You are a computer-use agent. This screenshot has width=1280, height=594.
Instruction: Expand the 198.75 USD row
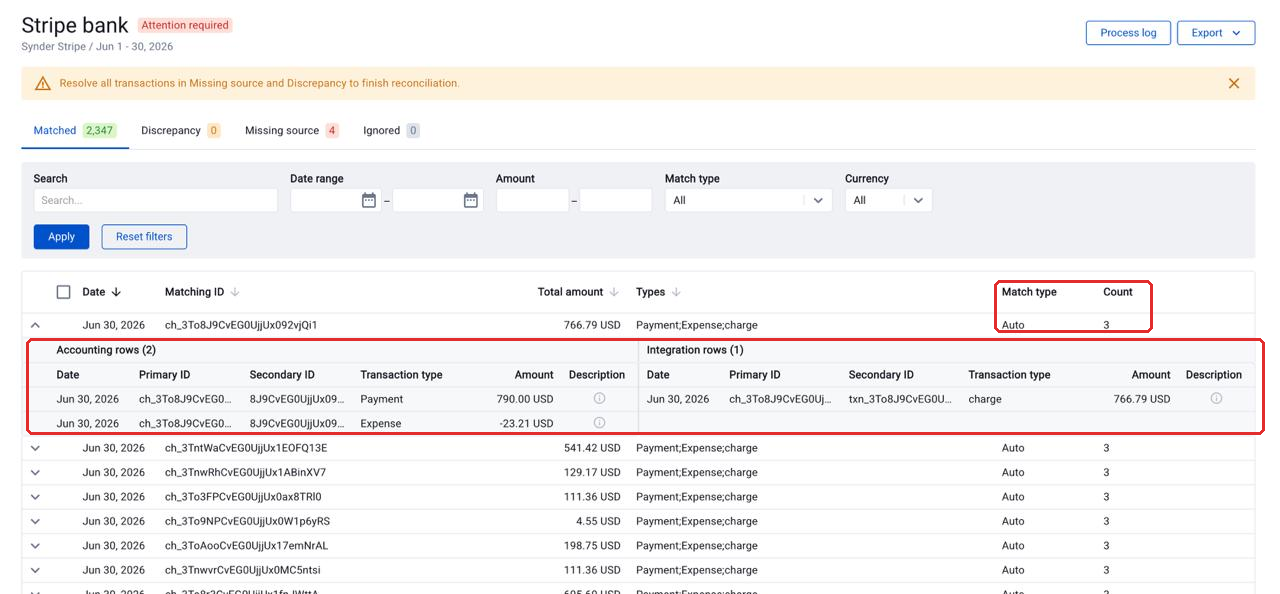pyautogui.click(x=35, y=546)
